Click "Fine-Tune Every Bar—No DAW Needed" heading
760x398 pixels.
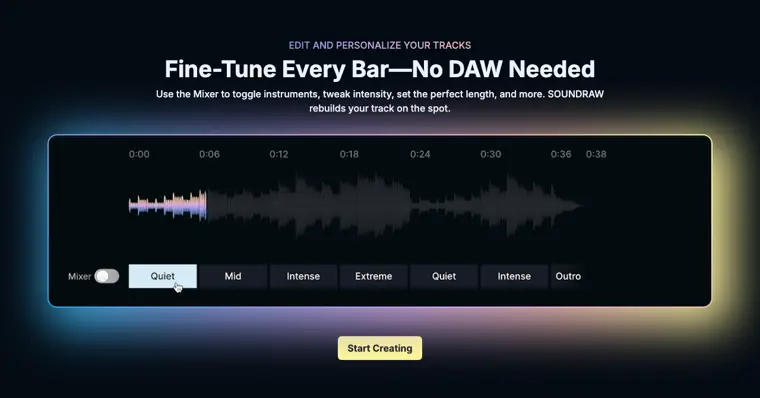coord(380,69)
